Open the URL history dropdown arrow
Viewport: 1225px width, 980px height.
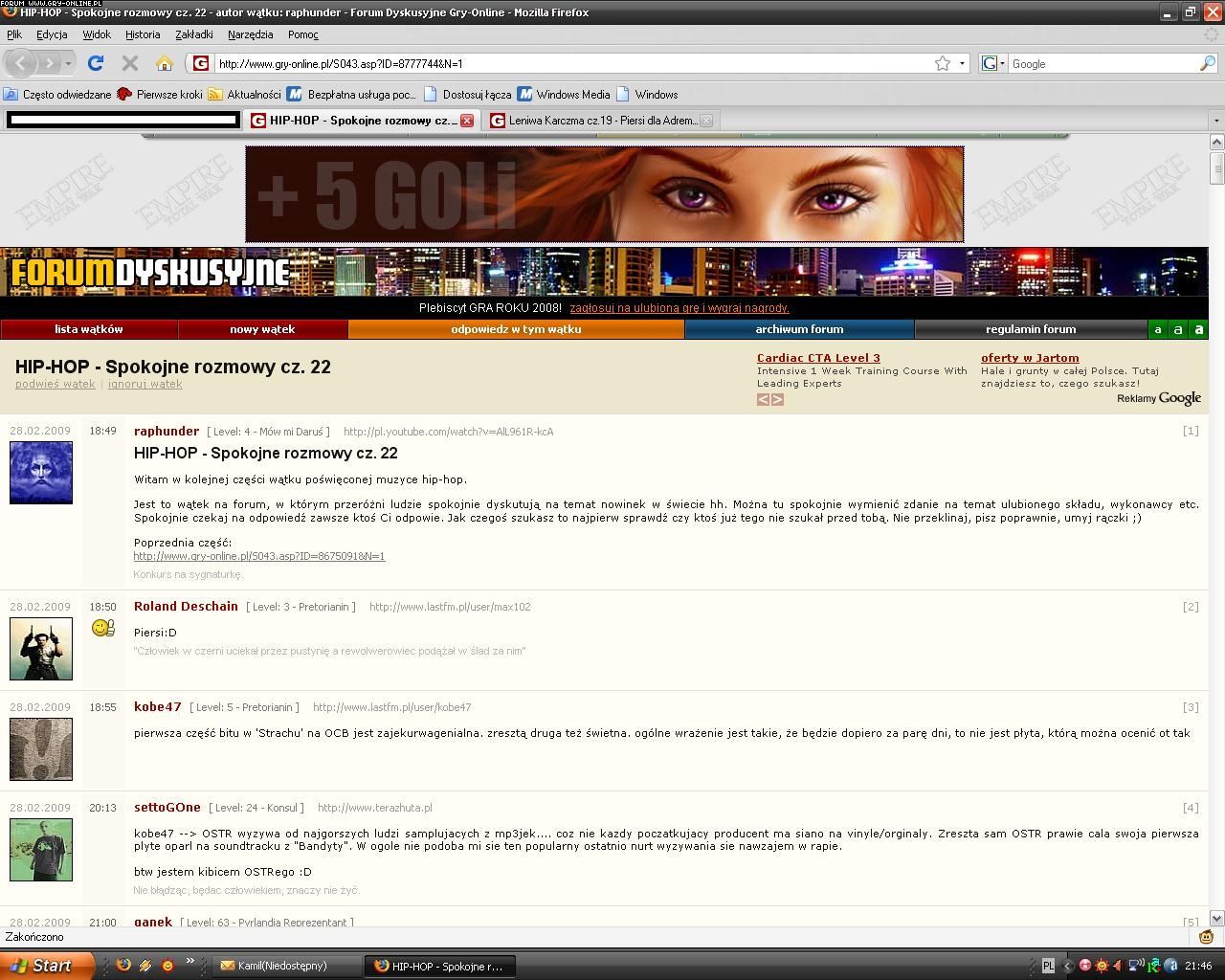[962, 63]
